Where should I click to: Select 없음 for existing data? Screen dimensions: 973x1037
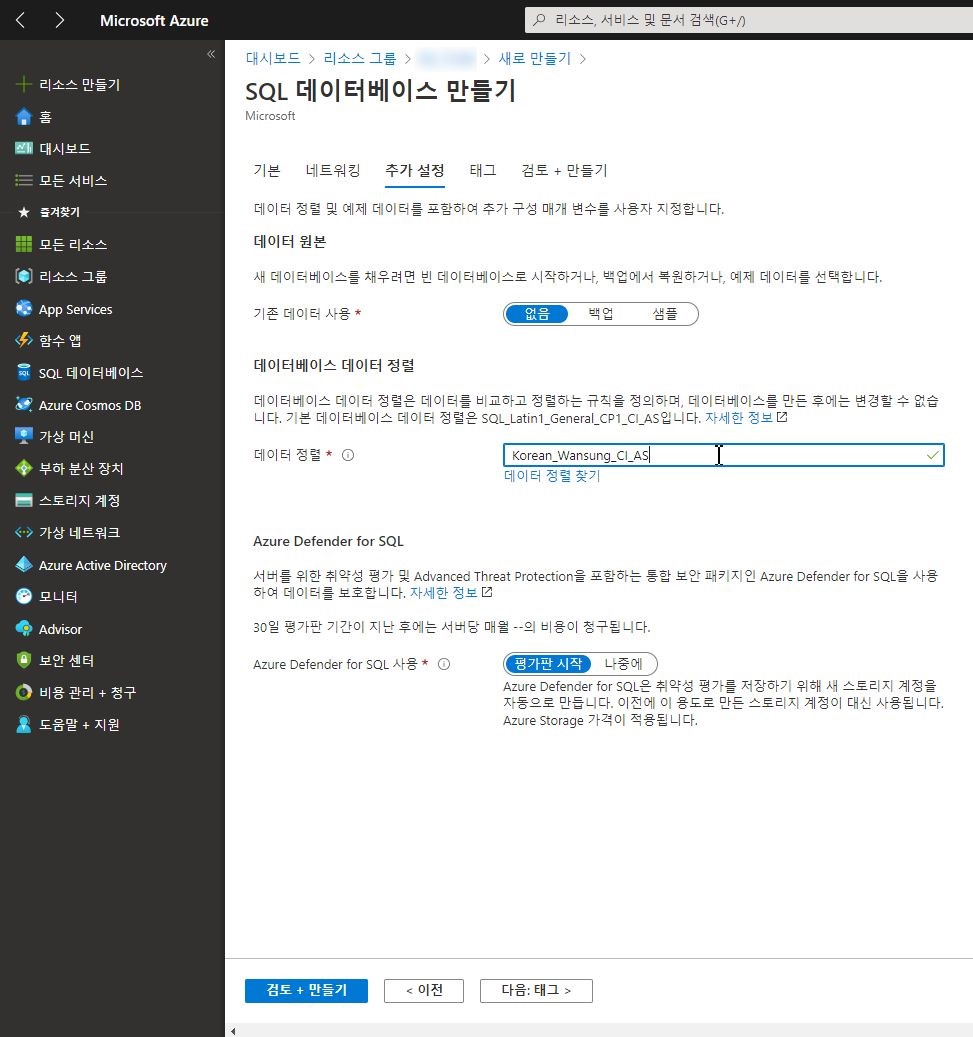pyautogui.click(x=536, y=314)
